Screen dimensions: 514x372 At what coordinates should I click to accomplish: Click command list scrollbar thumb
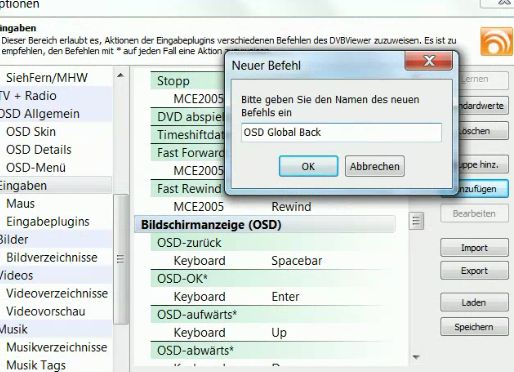tap(416, 221)
